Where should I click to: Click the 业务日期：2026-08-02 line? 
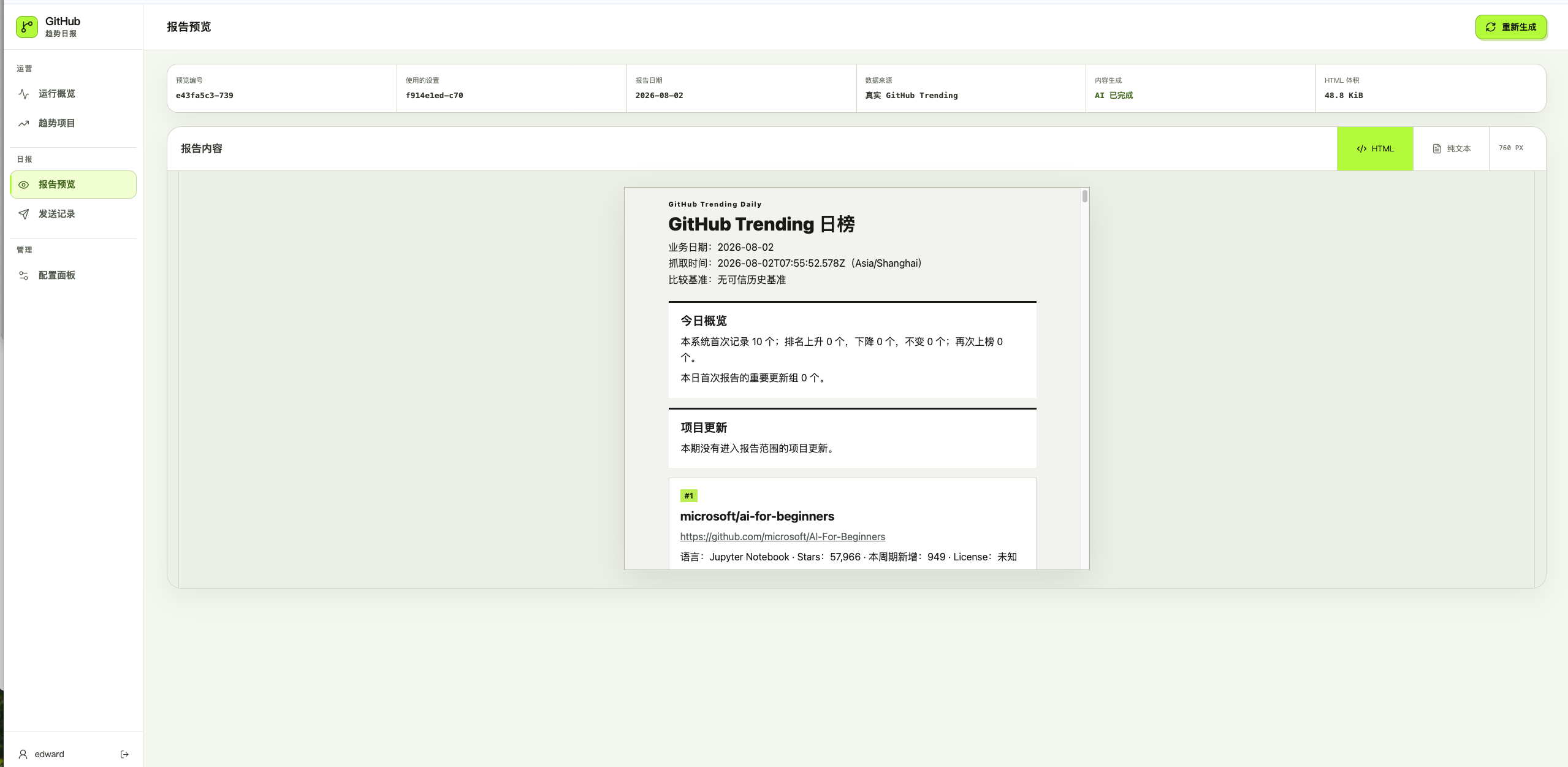point(721,247)
